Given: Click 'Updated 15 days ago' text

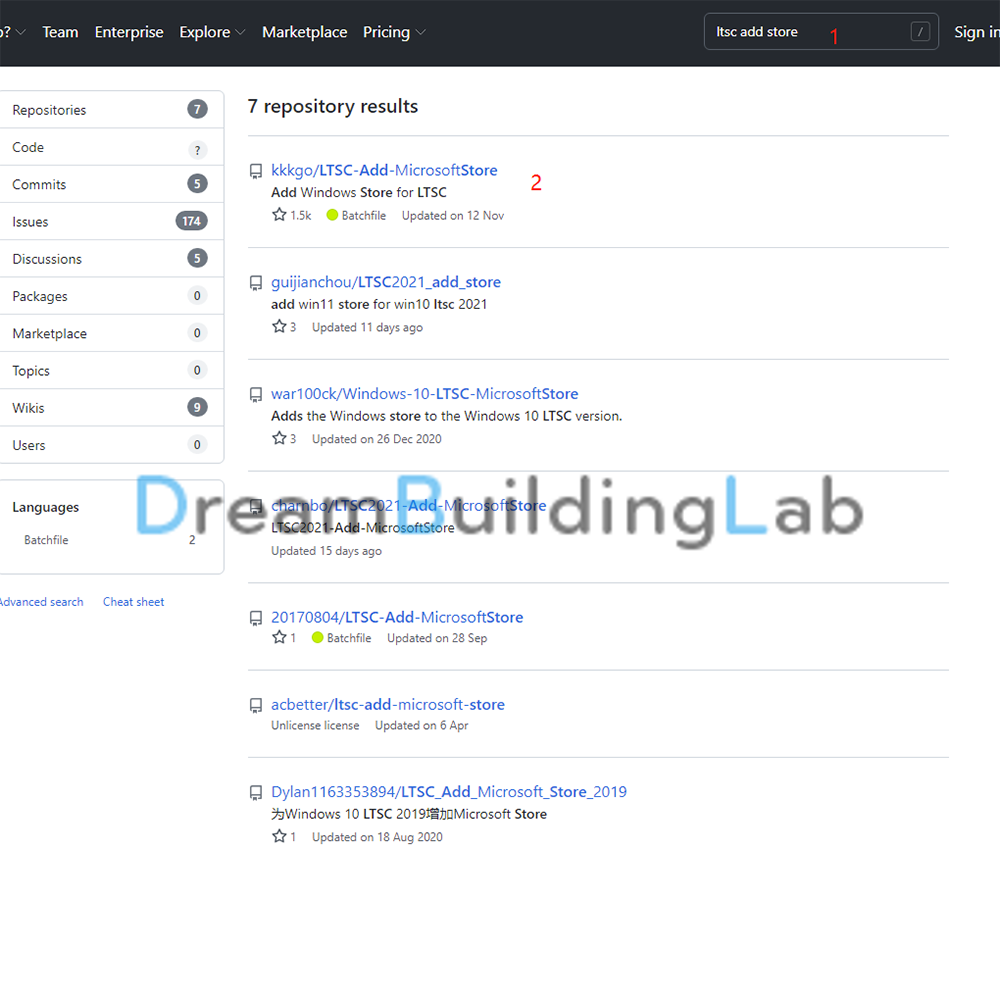Looking at the screenshot, I should pos(327,550).
